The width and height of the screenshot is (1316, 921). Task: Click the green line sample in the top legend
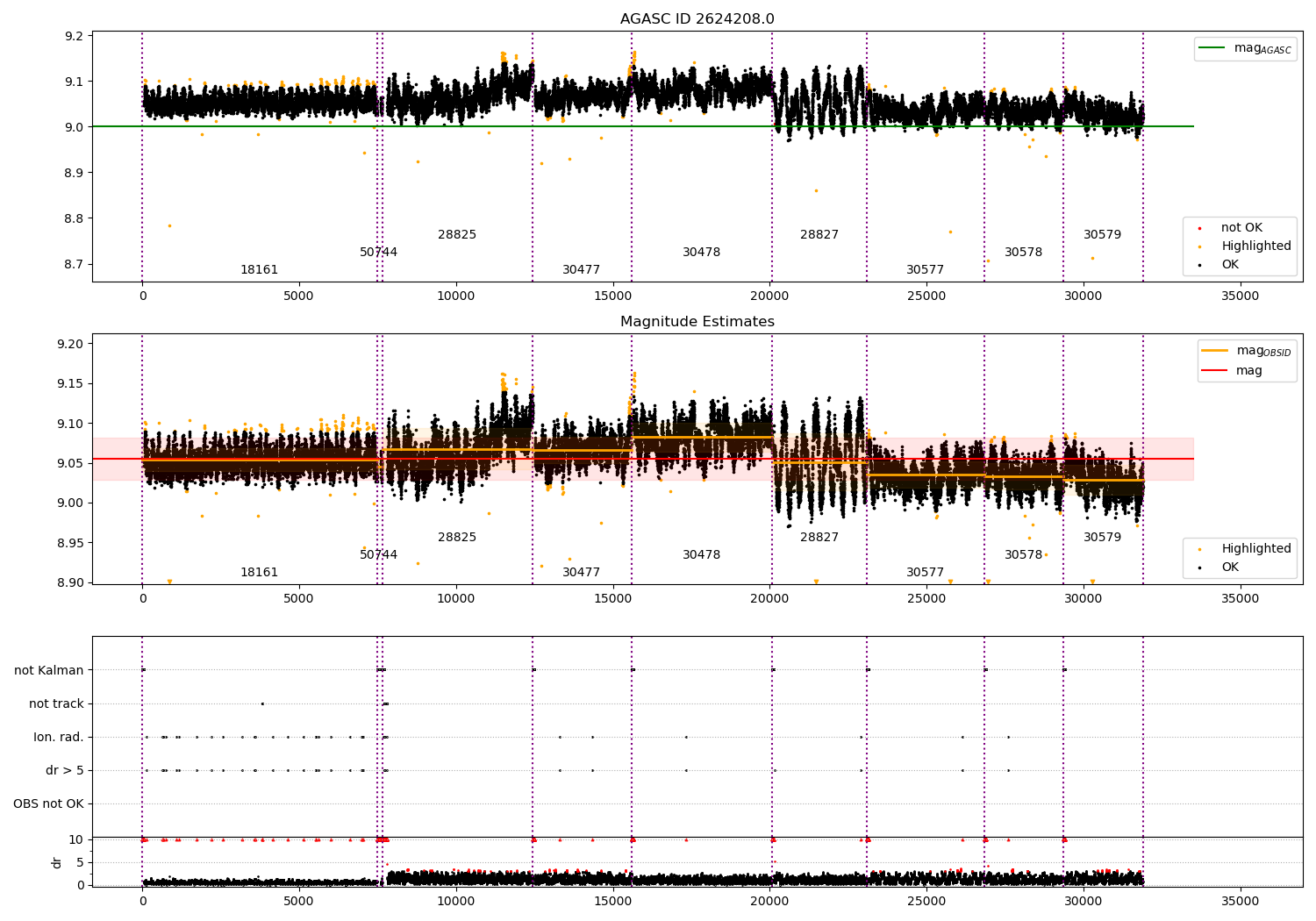tap(1212, 48)
